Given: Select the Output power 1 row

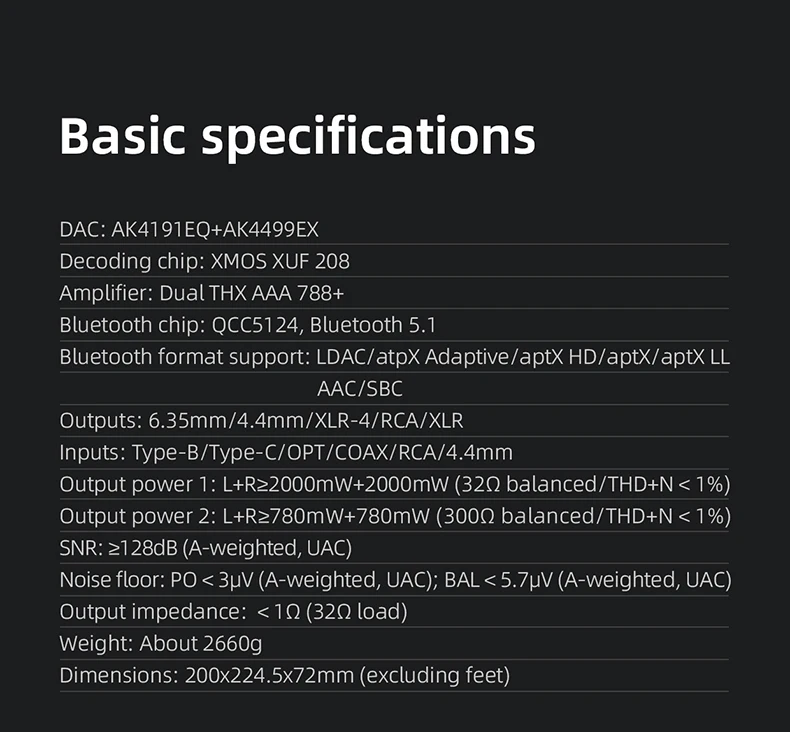Looking at the screenshot, I should click(394, 484).
